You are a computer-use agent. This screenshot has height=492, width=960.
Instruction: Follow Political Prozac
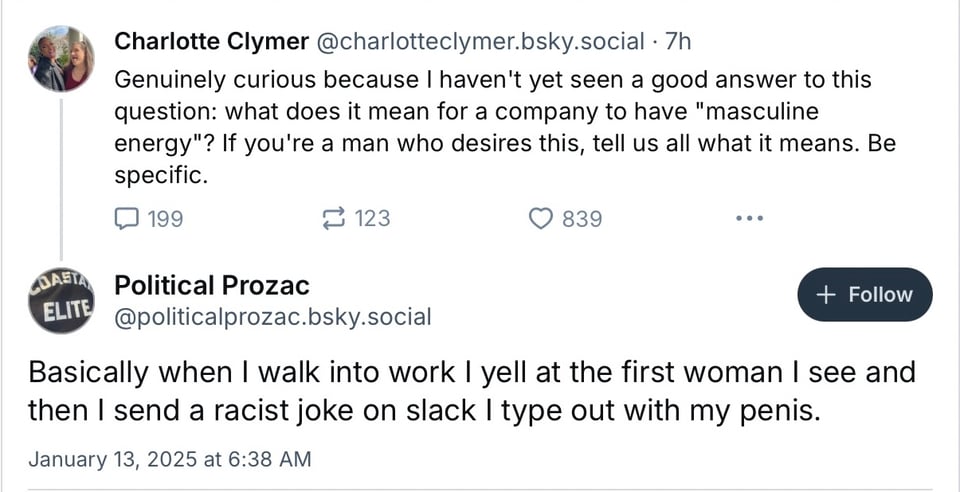(865, 295)
